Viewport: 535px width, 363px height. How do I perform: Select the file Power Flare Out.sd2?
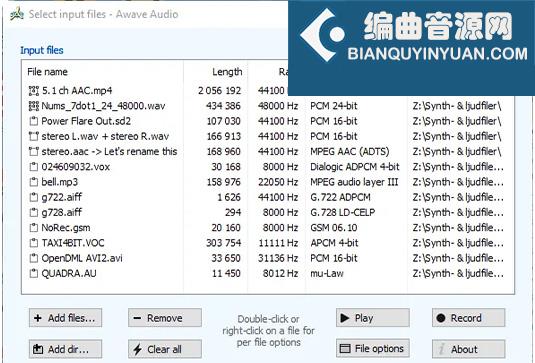86,121
